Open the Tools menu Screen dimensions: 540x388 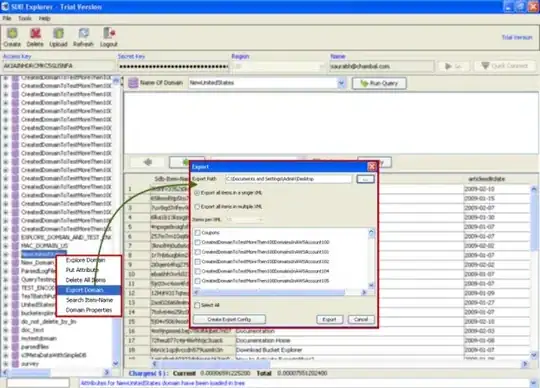[x=25, y=18]
